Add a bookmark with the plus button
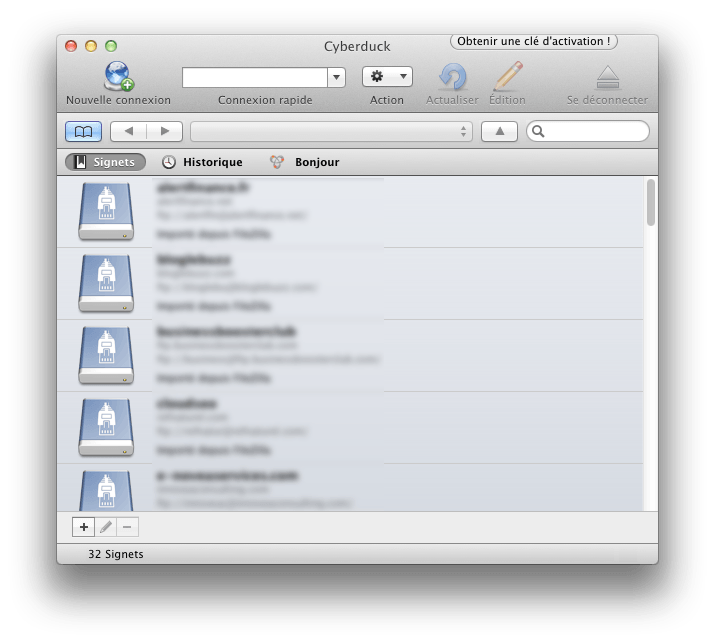 pos(83,527)
